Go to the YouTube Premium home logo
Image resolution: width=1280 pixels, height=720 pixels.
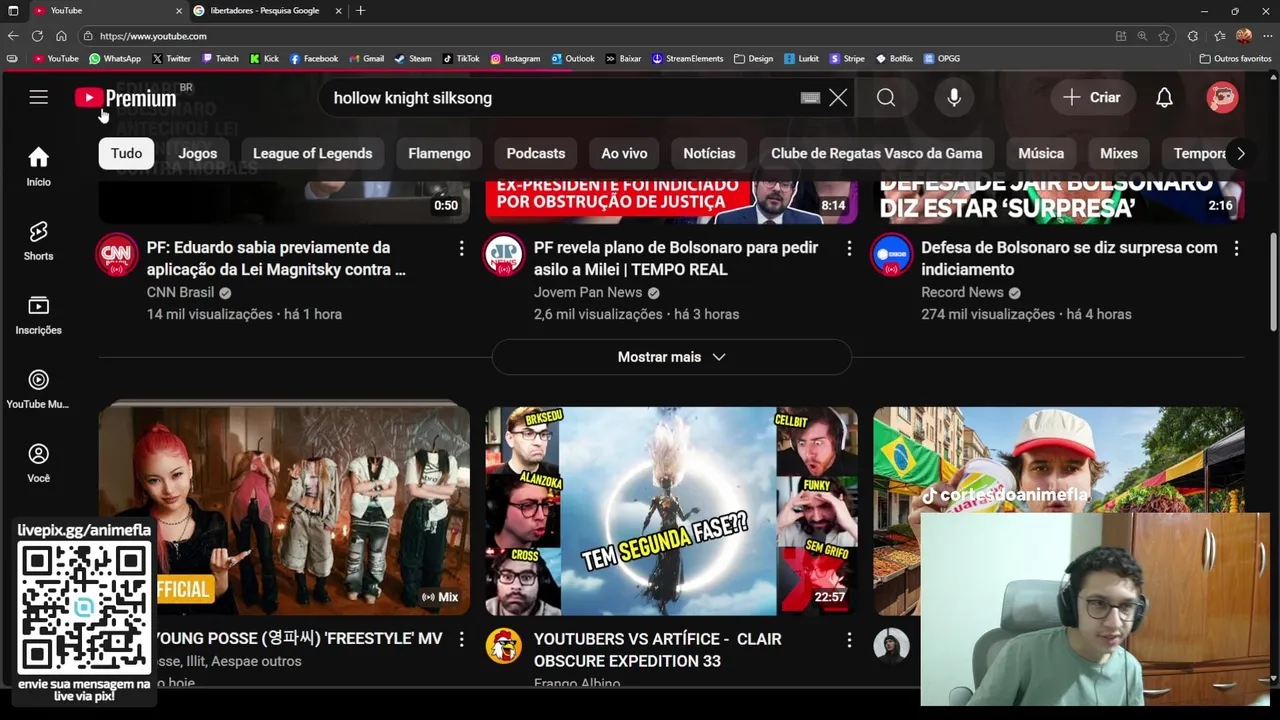click(x=126, y=98)
